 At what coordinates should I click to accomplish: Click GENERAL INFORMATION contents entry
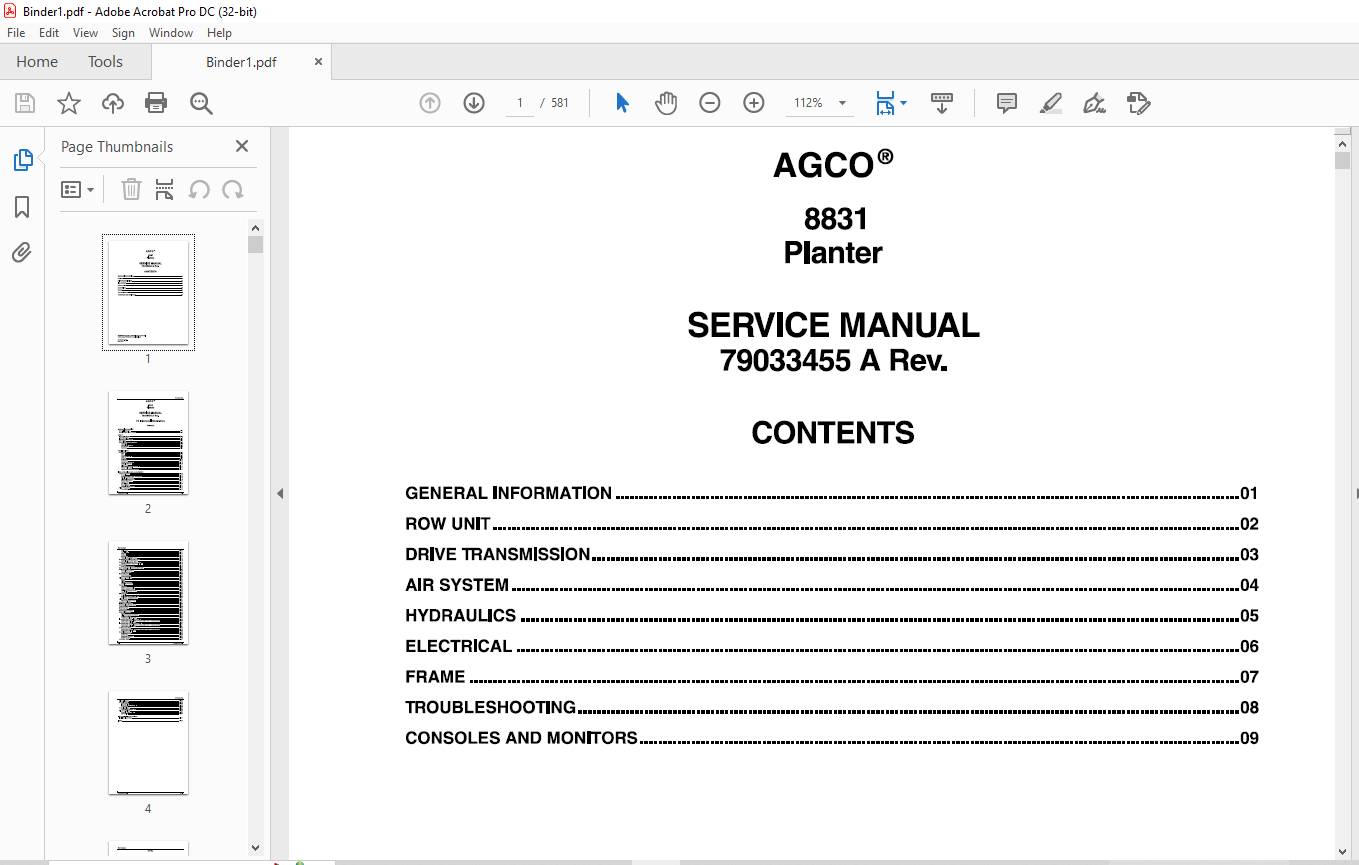pos(831,493)
